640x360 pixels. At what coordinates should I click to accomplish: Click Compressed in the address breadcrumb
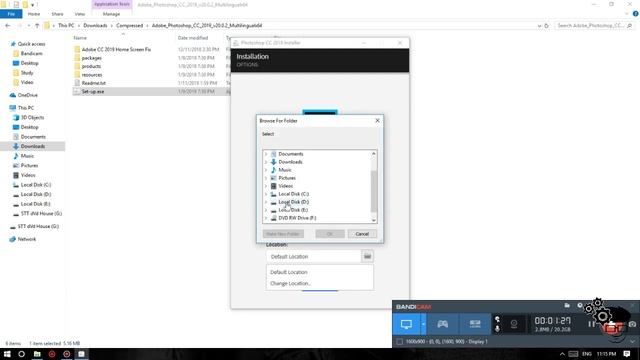click(129, 25)
